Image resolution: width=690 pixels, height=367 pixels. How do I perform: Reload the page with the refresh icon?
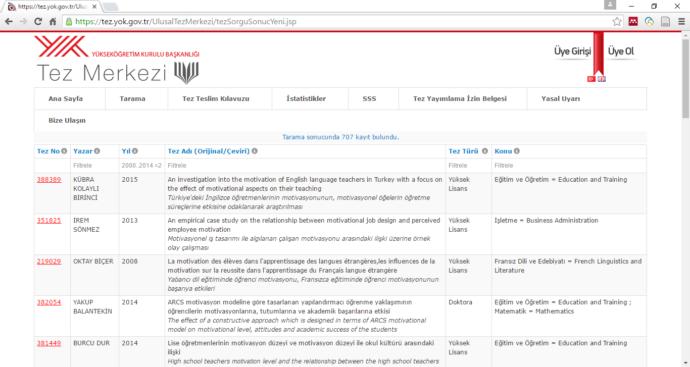point(38,21)
